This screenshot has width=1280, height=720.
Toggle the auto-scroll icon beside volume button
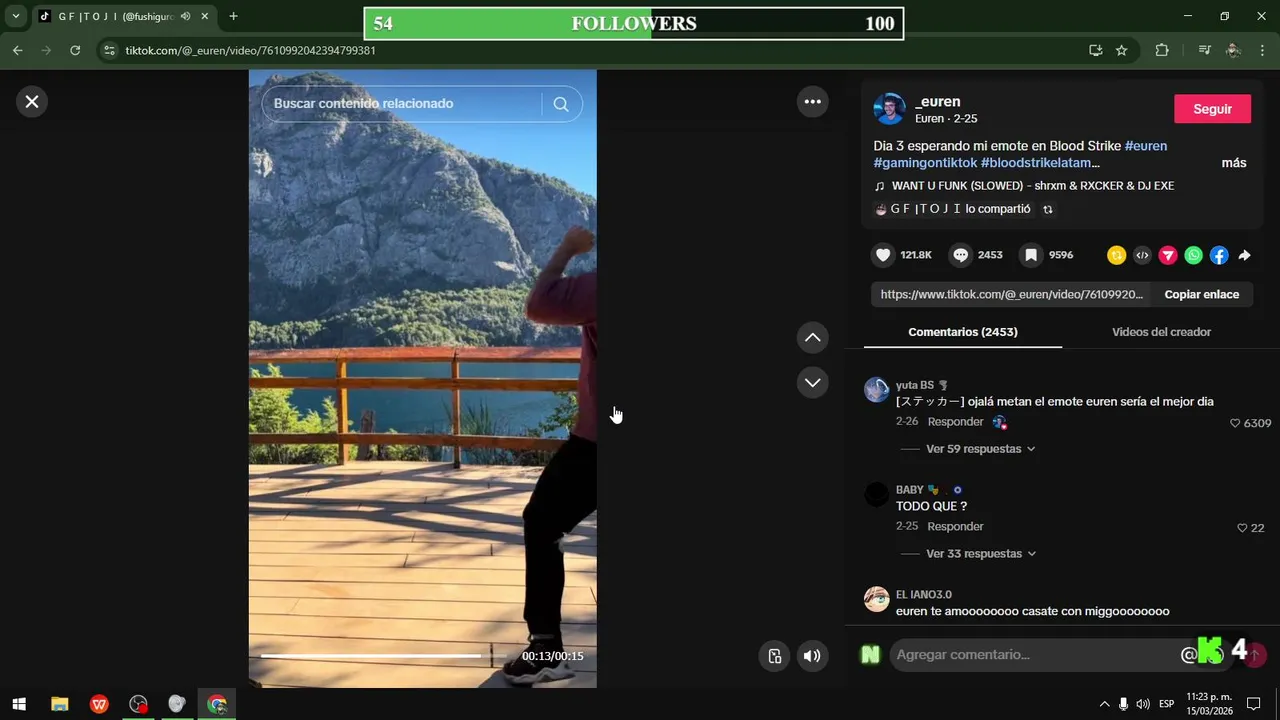point(774,656)
